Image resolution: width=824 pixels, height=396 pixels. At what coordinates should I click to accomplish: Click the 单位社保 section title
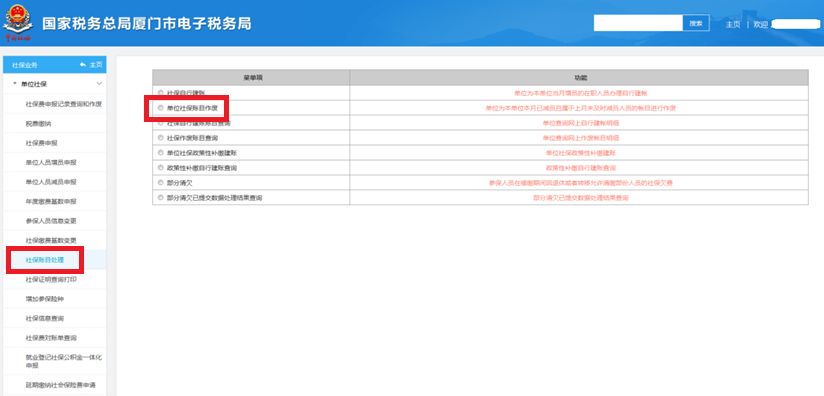coord(34,84)
